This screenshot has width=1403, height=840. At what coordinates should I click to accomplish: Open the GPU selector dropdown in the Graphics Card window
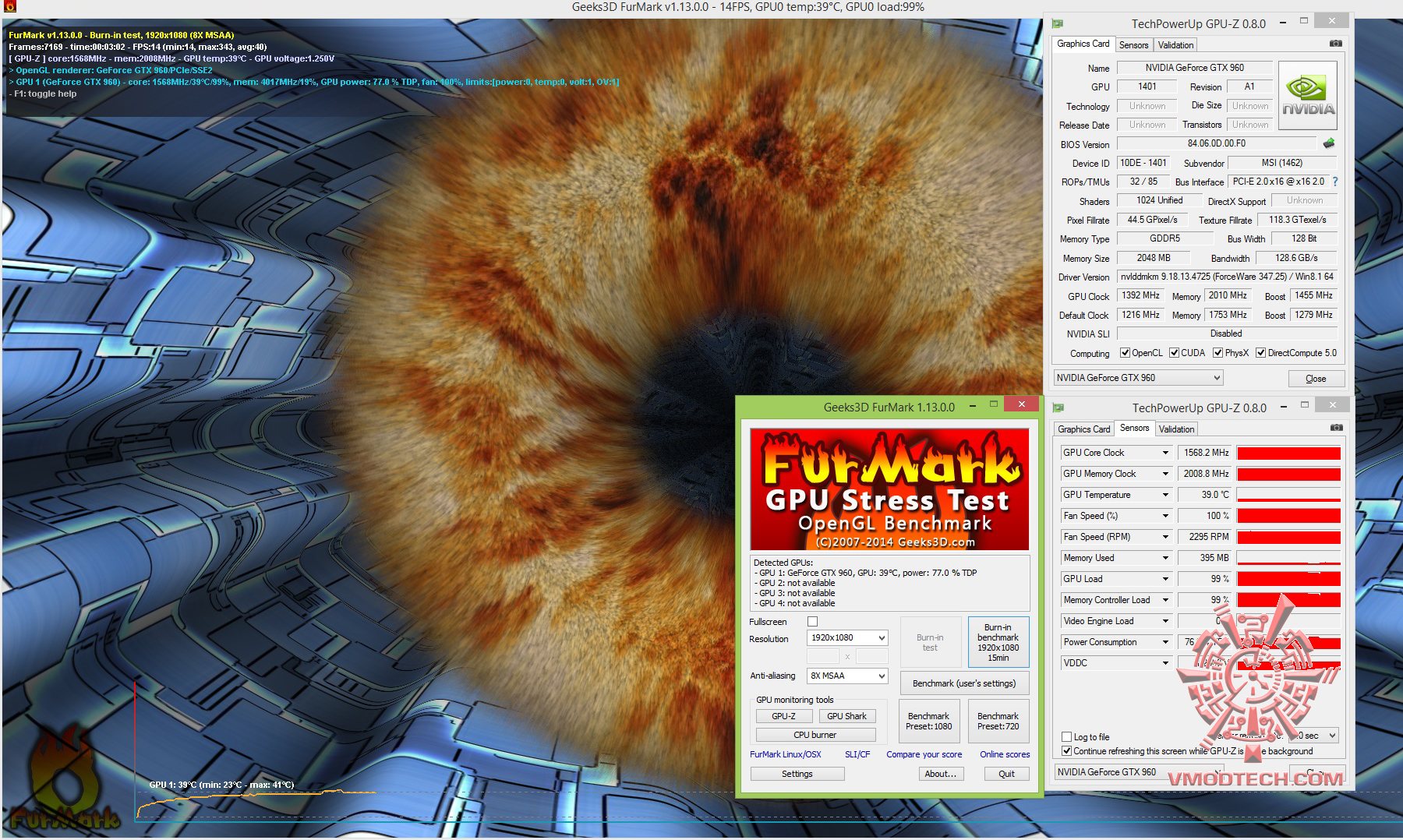(1138, 378)
